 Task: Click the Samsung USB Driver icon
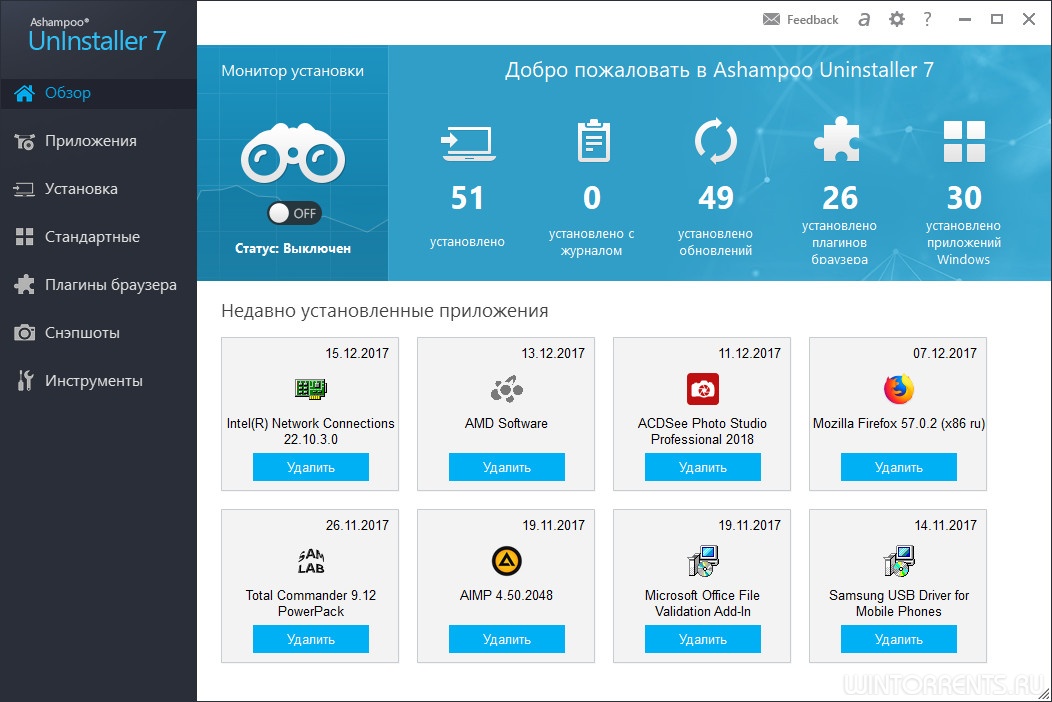pyautogui.click(x=899, y=561)
